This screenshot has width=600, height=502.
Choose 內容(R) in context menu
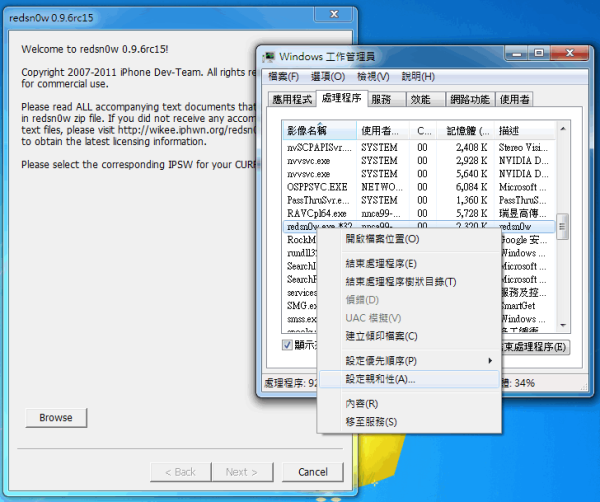pyautogui.click(x=409, y=404)
